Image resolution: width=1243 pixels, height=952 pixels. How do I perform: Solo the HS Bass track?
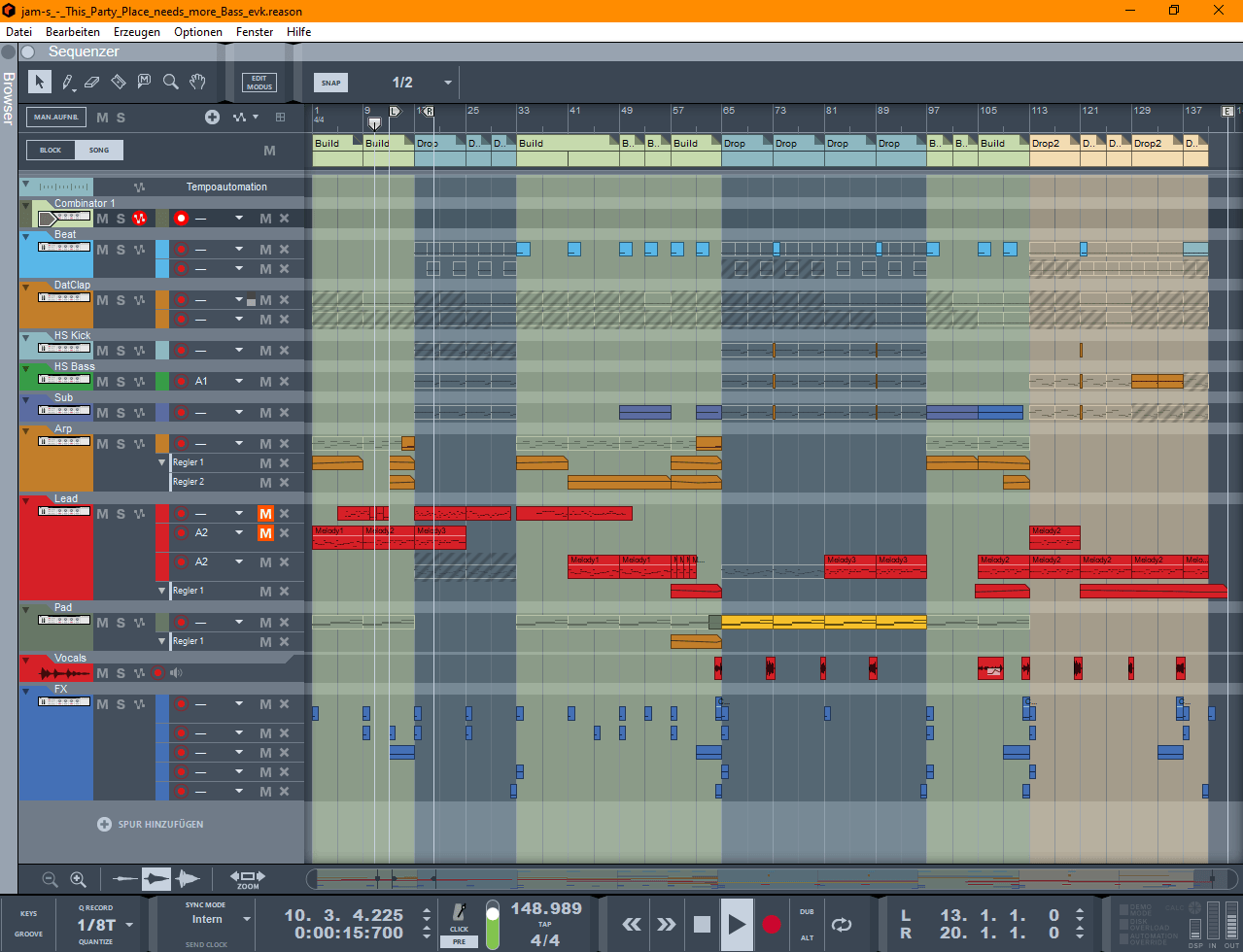(x=121, y=382)
